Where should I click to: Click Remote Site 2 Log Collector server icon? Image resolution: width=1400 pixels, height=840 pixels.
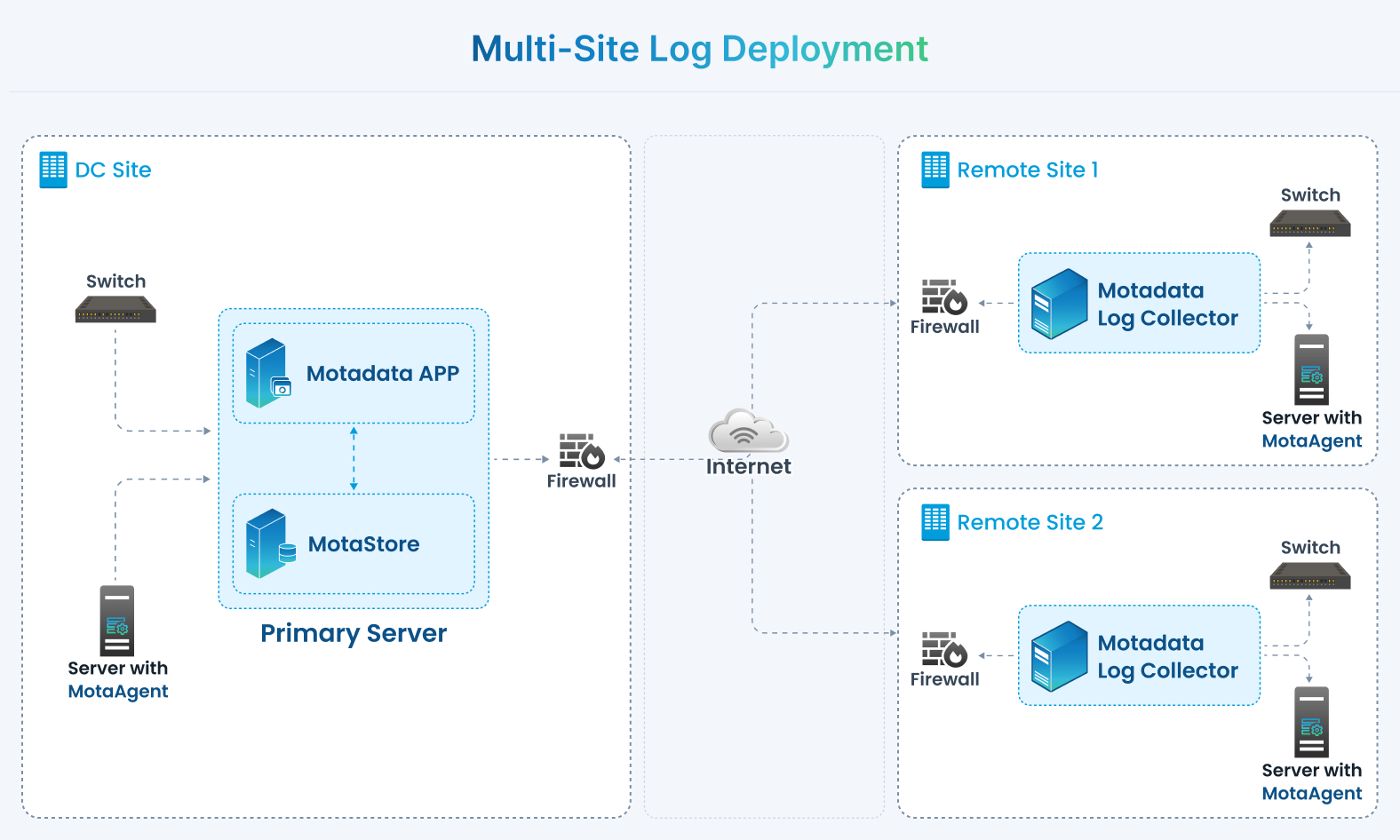point(1059,656)
